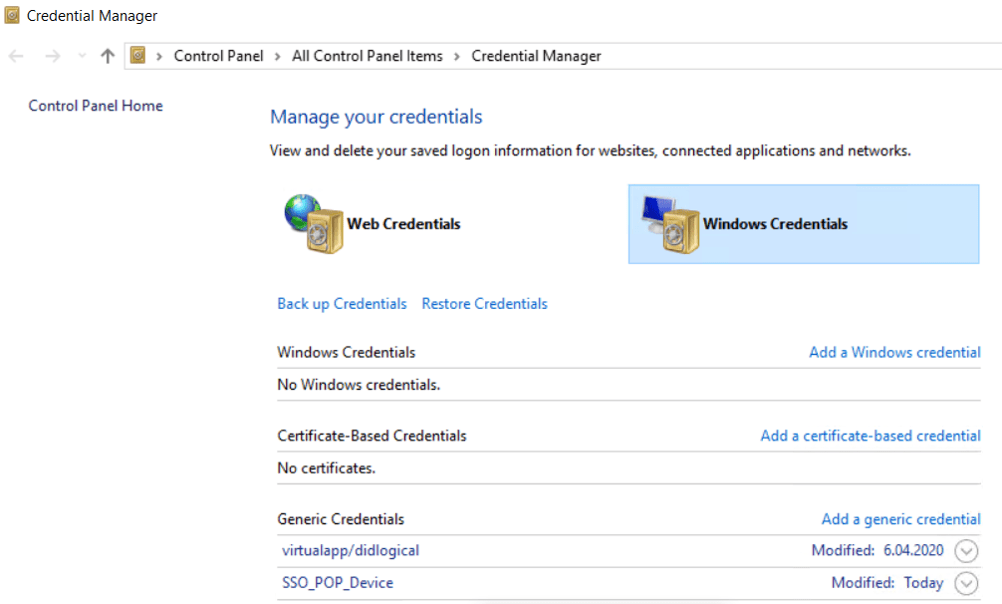
Task: Expand the SSO_POP_Device credential chevron
Action: (x=965, y=583)
